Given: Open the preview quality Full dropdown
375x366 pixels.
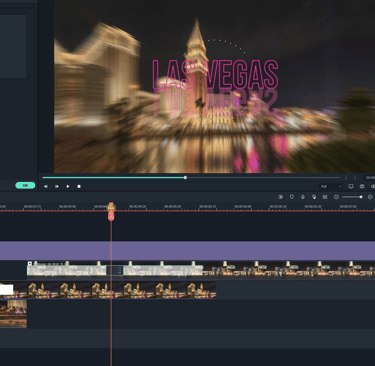Looking at the screenshot, I should pos(331,187).
